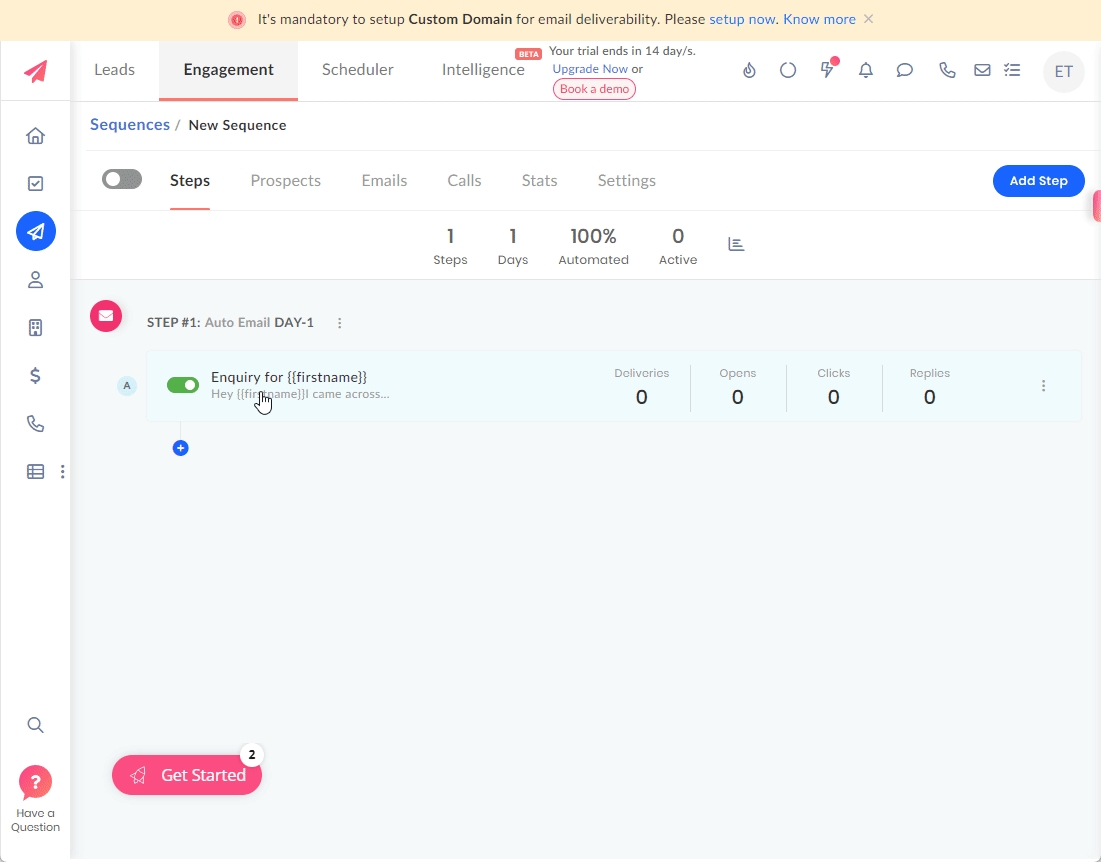Click the blue plus icon below step
Screen dimensions: 1101x862
click(x=181, y=448)
